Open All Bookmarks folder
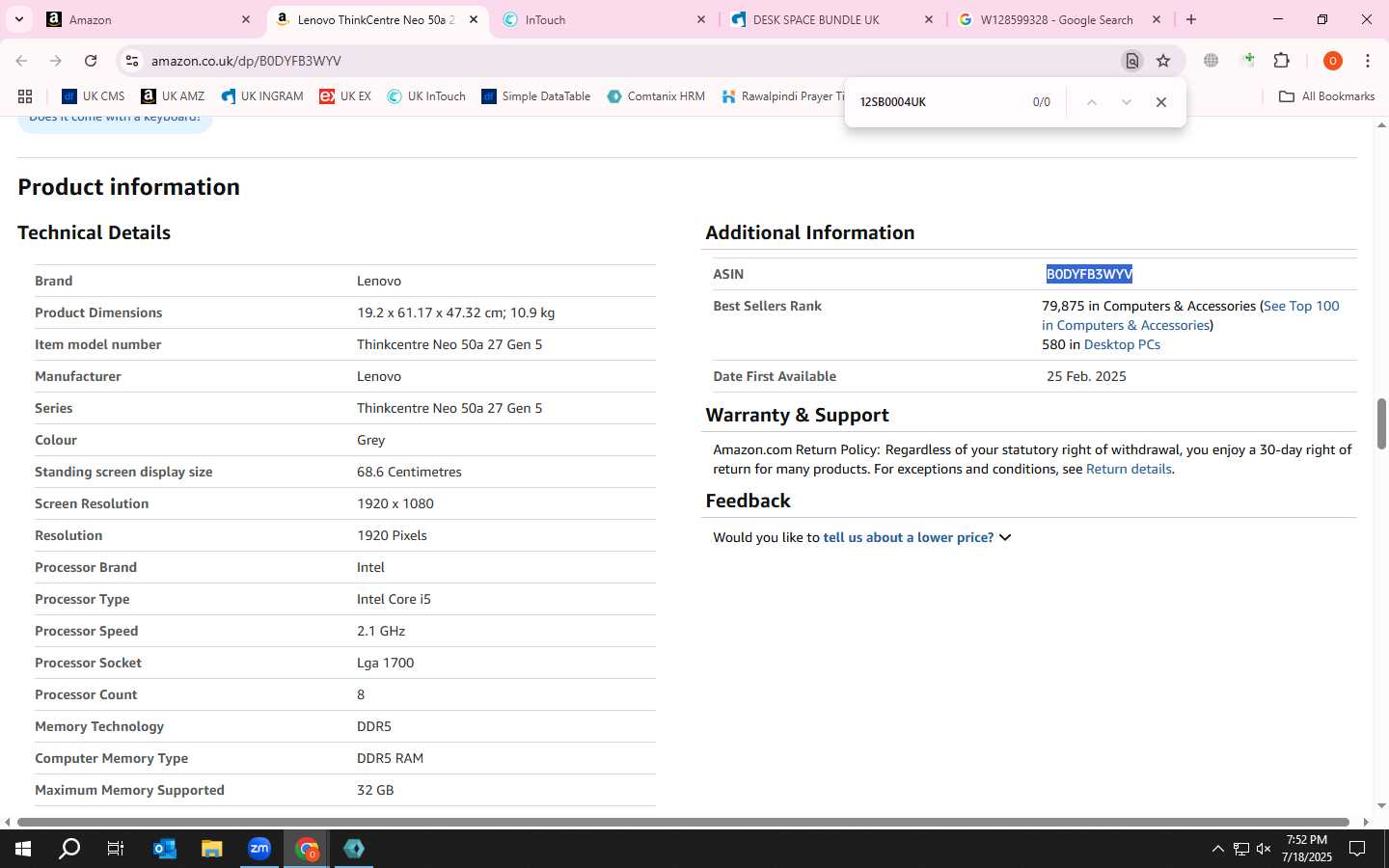The width and height of the screenshot is (1389, 868). (1326, 96)
